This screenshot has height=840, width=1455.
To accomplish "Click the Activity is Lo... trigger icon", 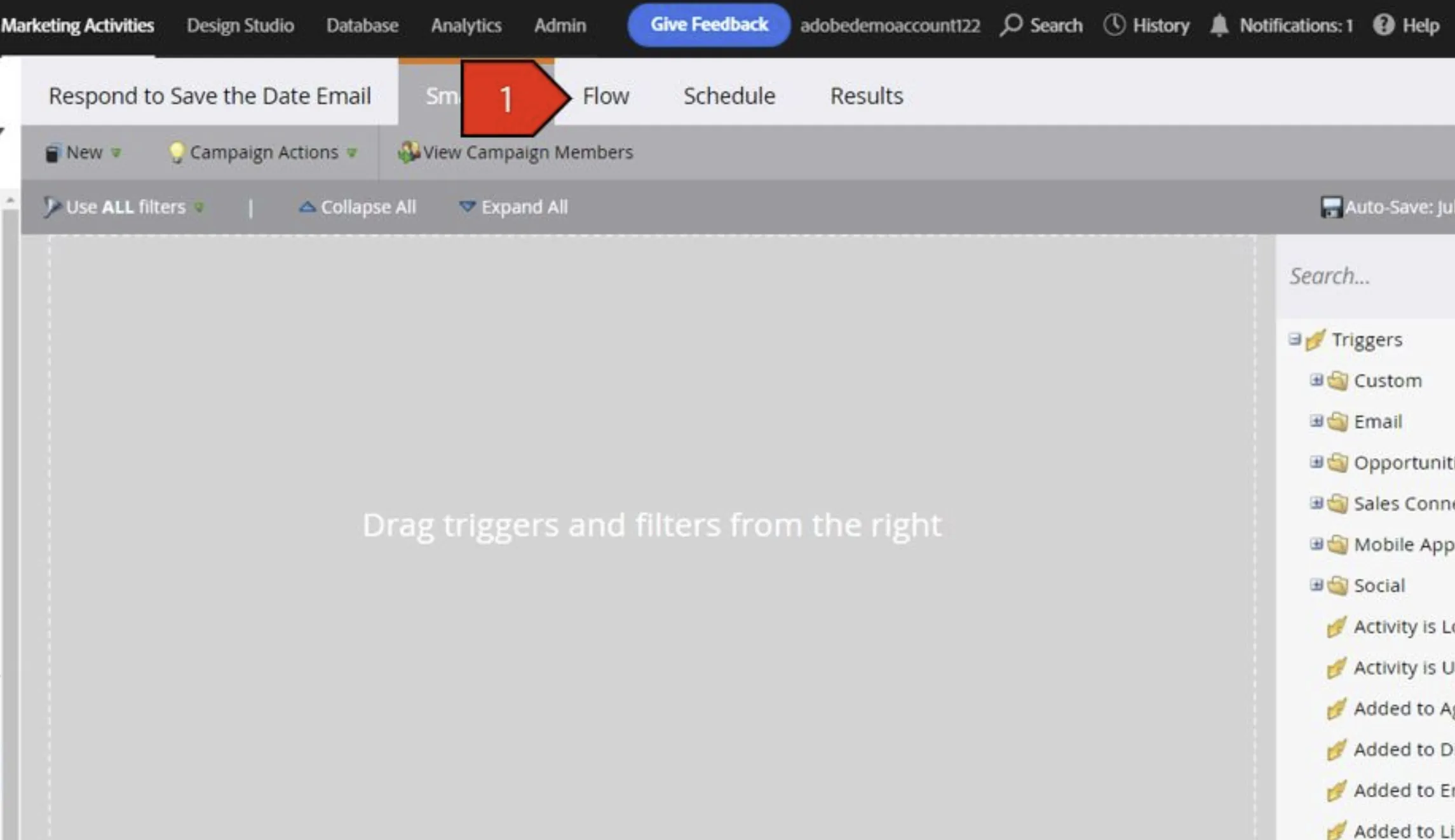I will pos(1336,627).
